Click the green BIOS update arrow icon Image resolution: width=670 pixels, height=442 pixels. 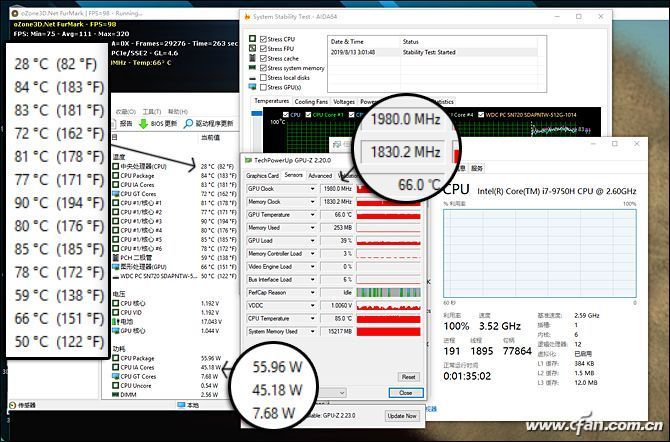pyautogui.click(x=143, y=124)
